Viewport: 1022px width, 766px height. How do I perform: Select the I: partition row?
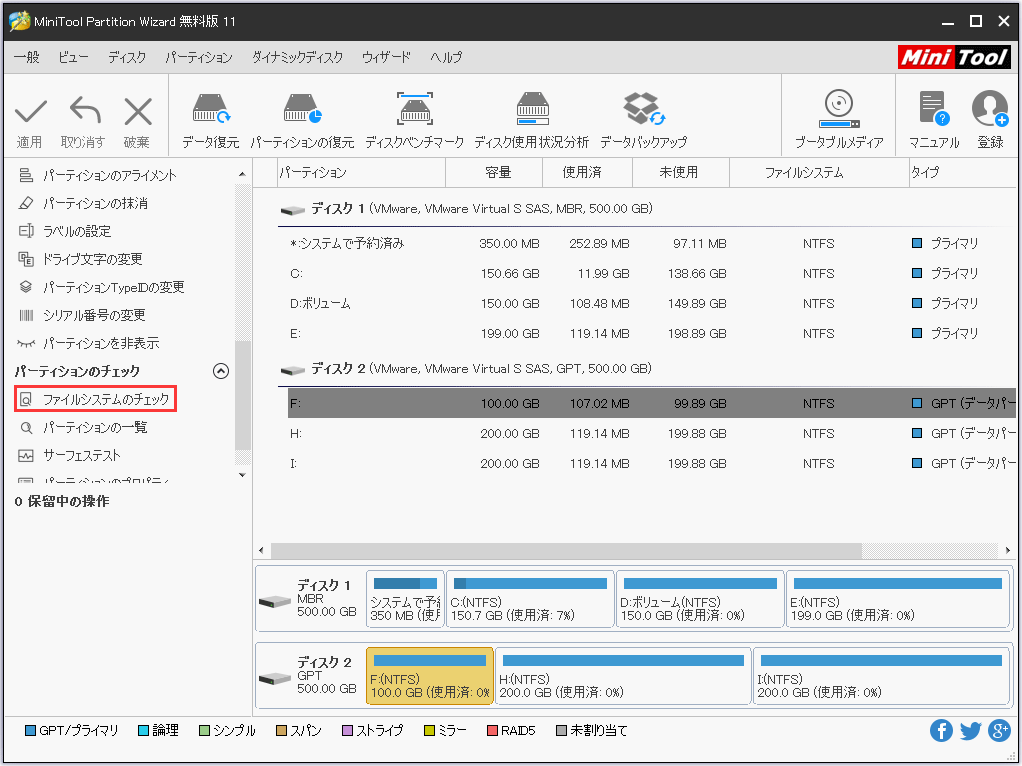[x=652, y=464]
